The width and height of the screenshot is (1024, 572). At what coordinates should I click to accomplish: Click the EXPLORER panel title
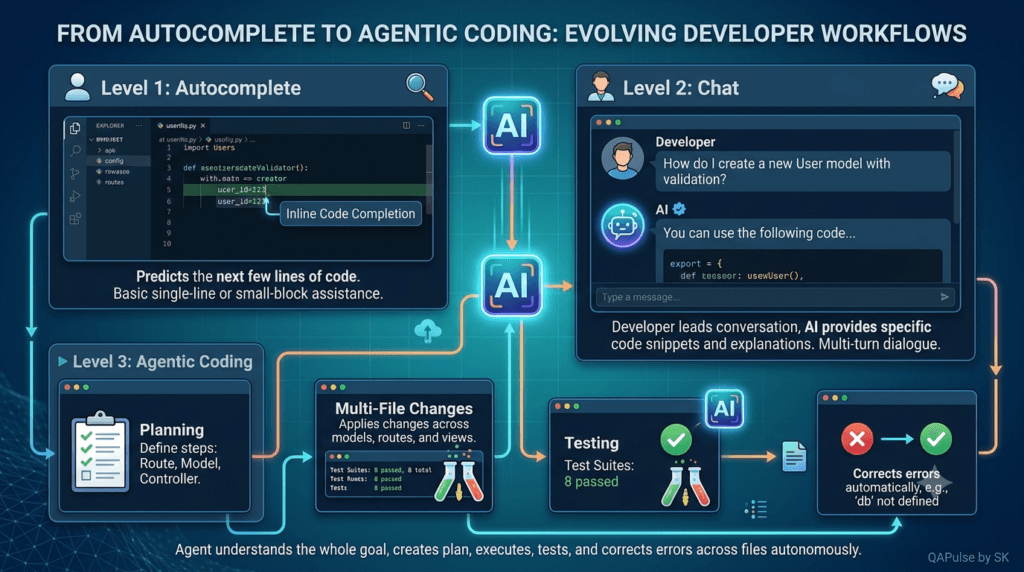point(110,125)
